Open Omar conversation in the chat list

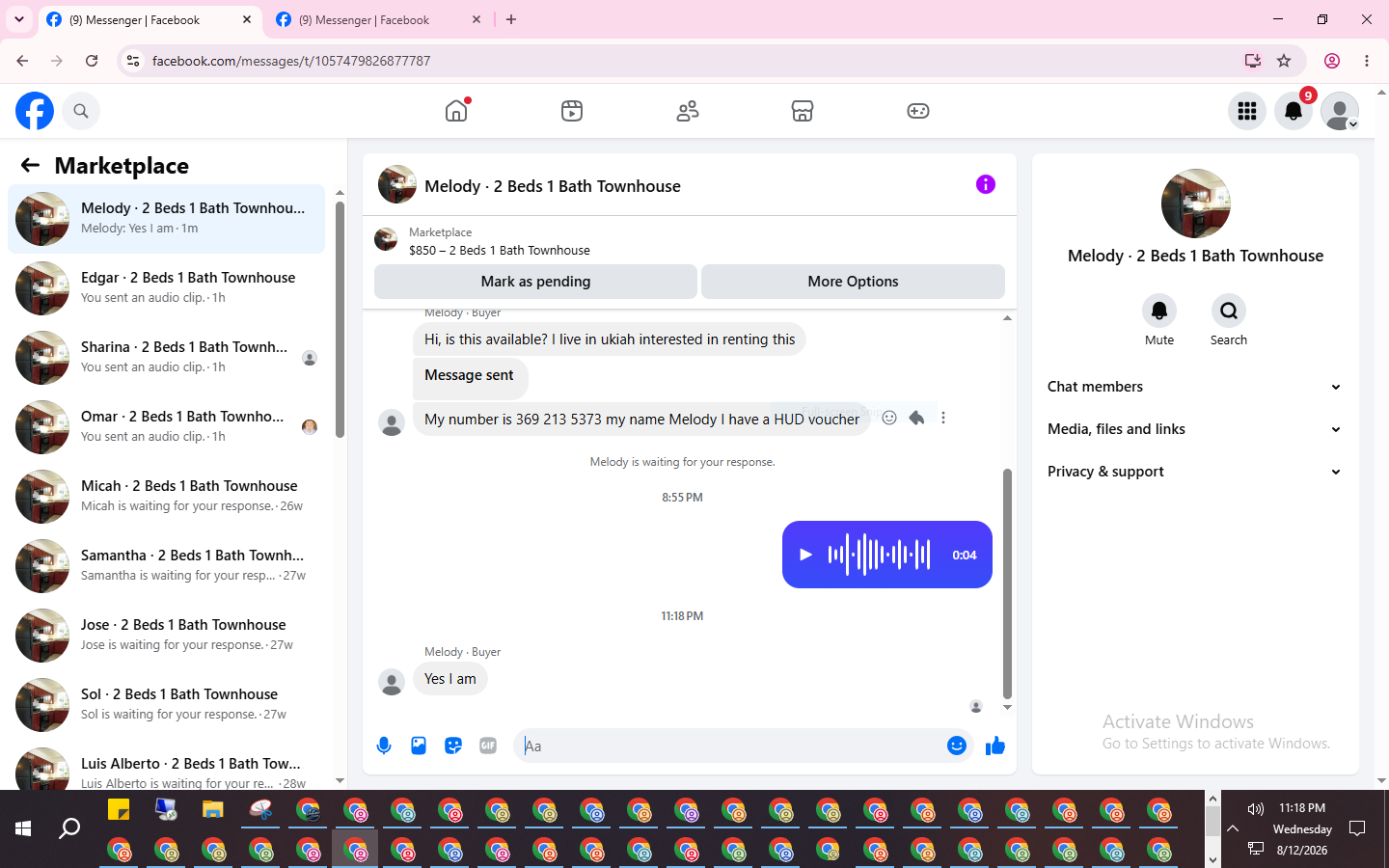pyautogui.click(x=166, y=427)
